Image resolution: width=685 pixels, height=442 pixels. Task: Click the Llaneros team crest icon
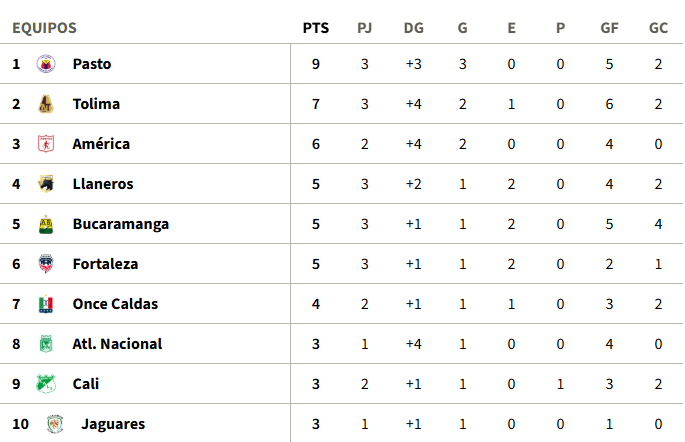pyautogui.click(x=44, y=184)
